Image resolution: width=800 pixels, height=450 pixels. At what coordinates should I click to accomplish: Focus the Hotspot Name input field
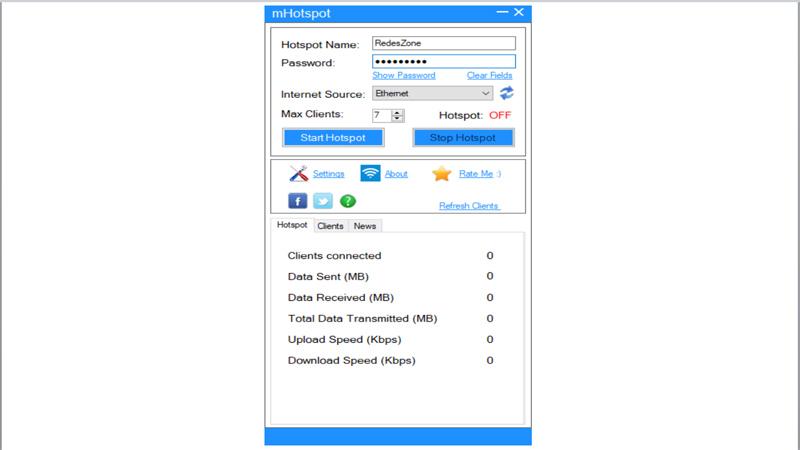[444, 43]
